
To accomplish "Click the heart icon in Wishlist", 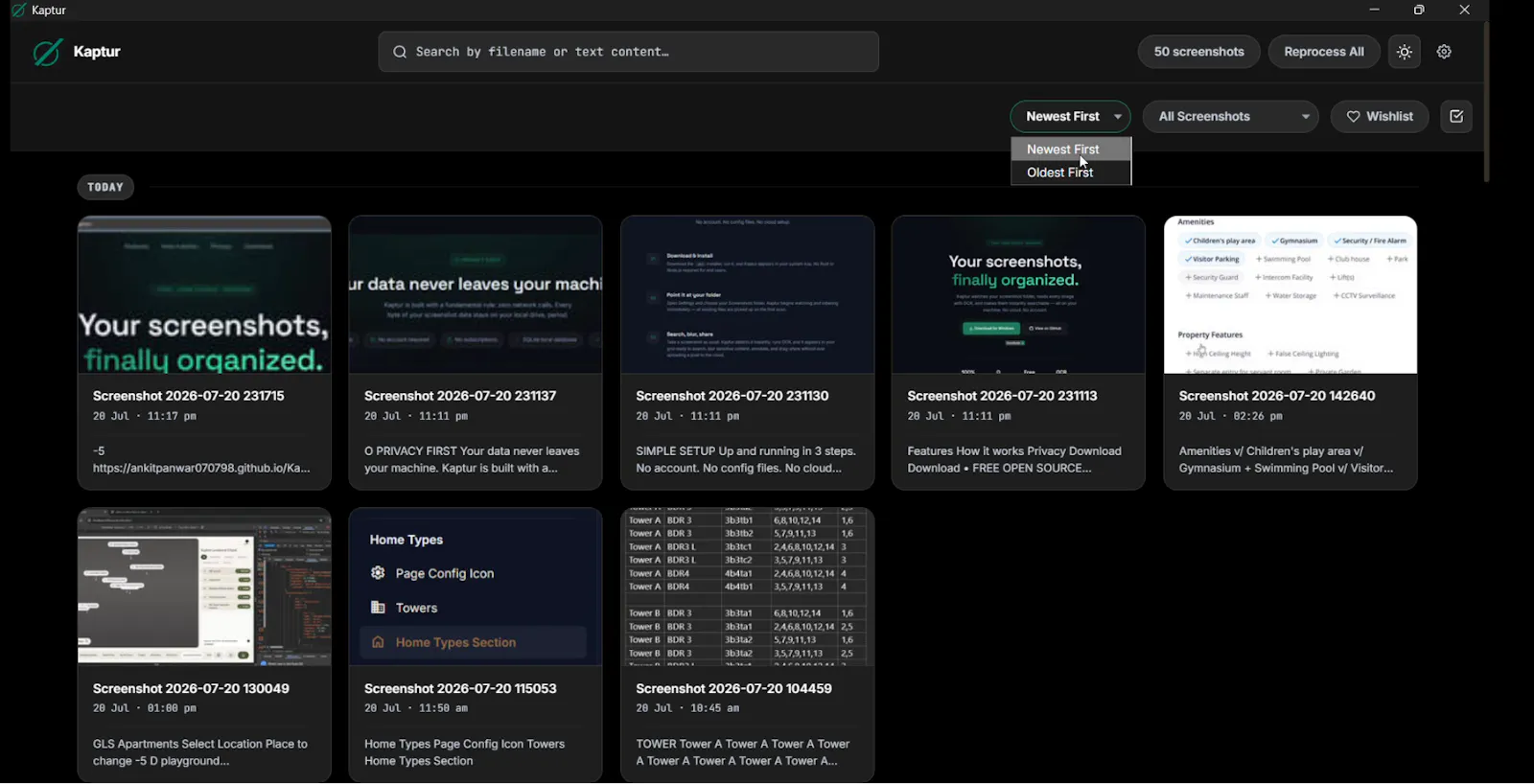I will click(1353, 117).
